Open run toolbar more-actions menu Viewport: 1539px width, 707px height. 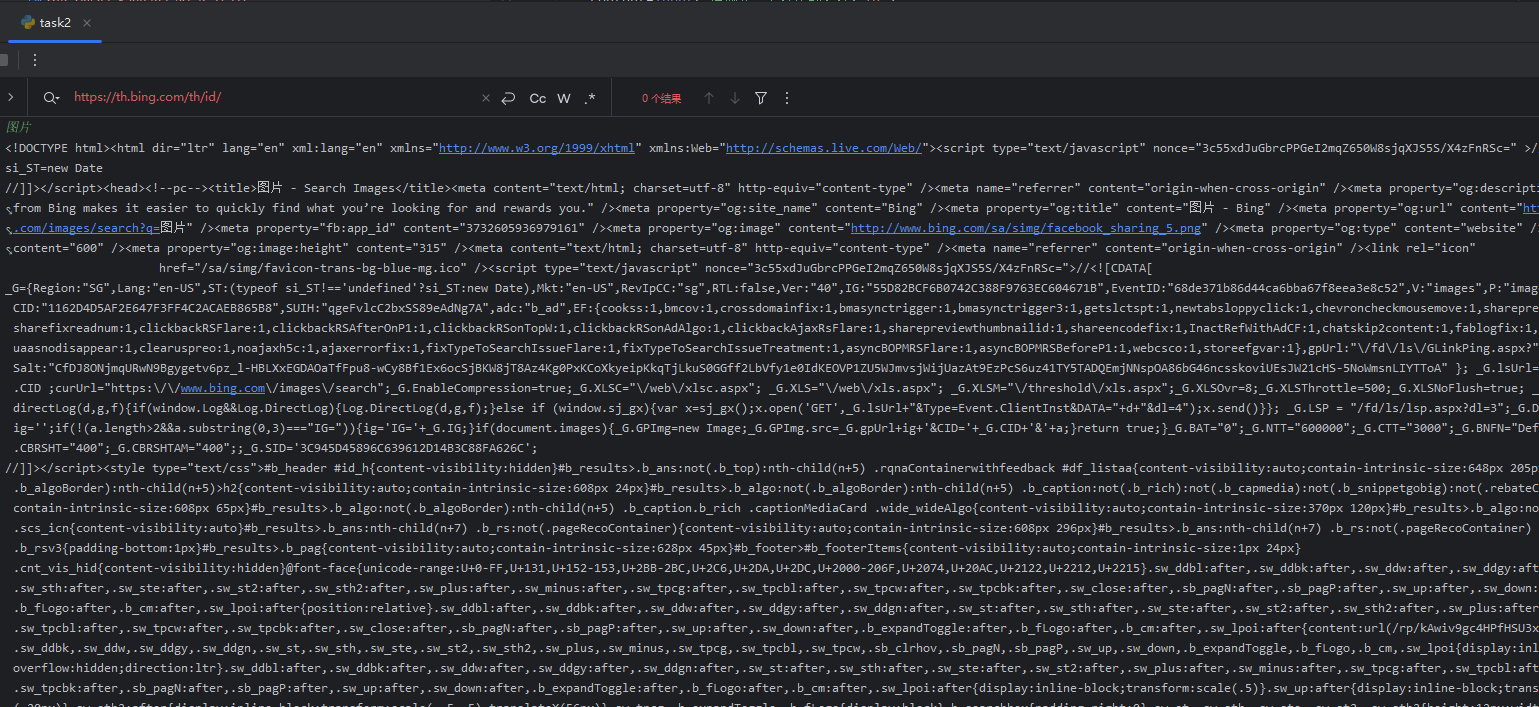coord(35,60)
